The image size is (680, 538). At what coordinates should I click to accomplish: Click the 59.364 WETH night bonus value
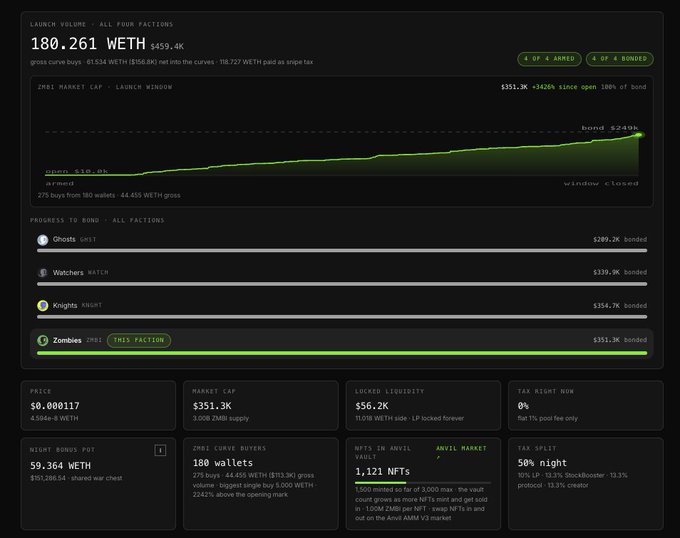(x=60, y=466)
